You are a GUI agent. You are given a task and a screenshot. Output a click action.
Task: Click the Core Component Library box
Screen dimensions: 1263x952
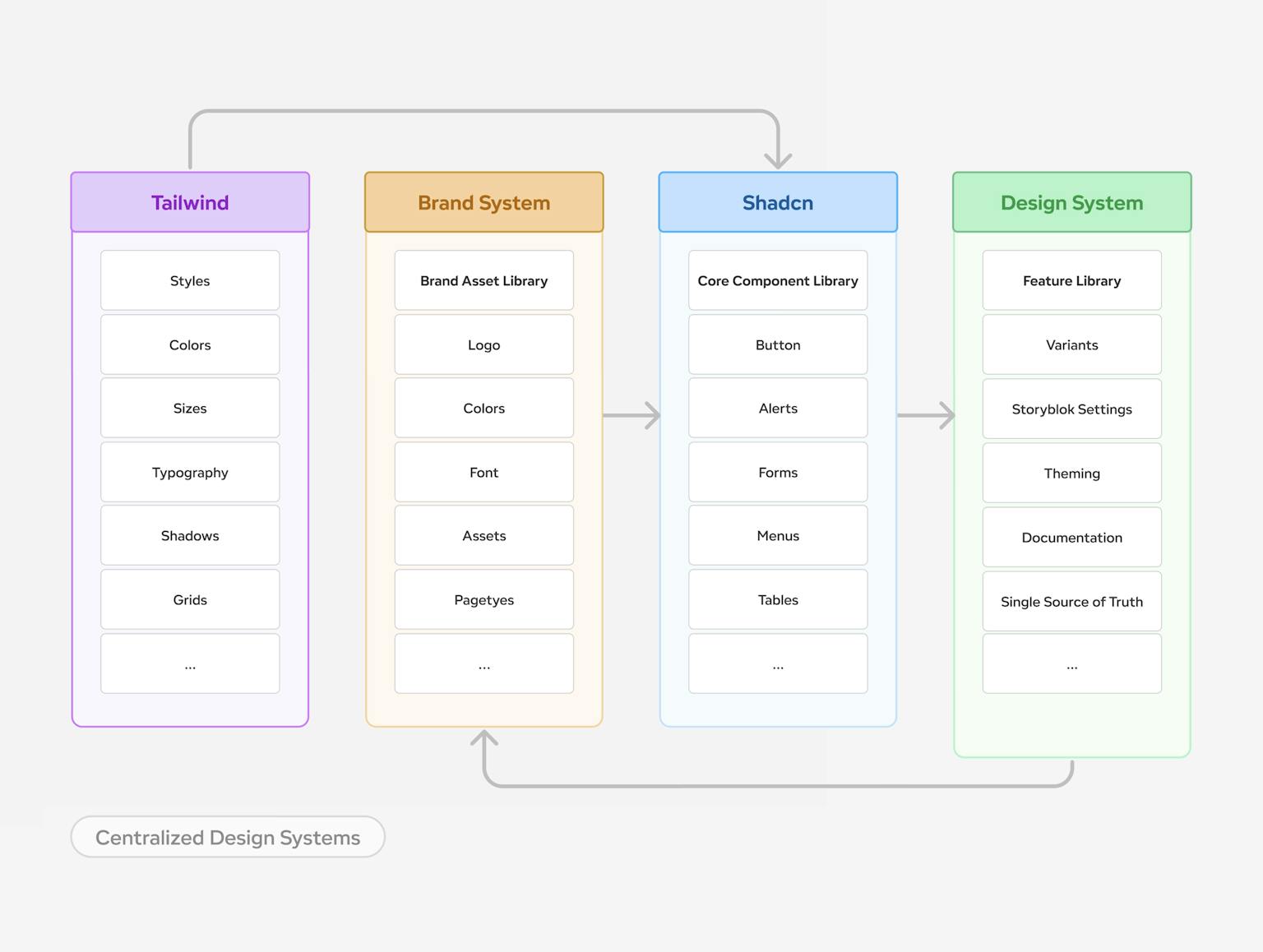pos(777,280)
